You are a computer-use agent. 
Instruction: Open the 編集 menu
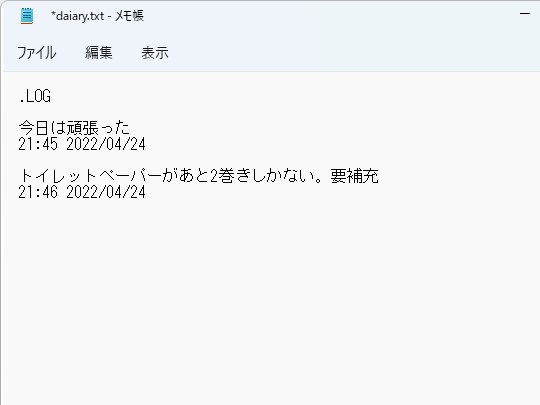click(98, 53)
